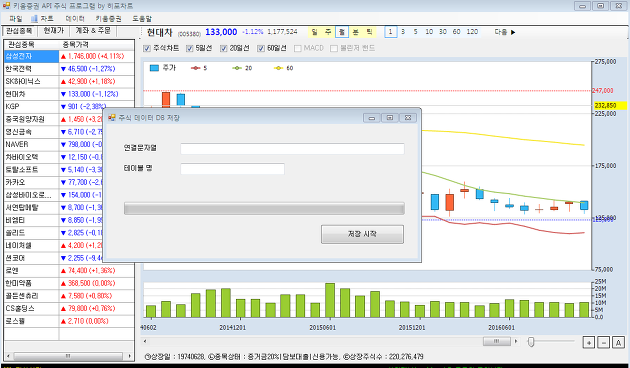Enable the MACD indicator checkbox

pyautogui.click(x=298, y=49)
